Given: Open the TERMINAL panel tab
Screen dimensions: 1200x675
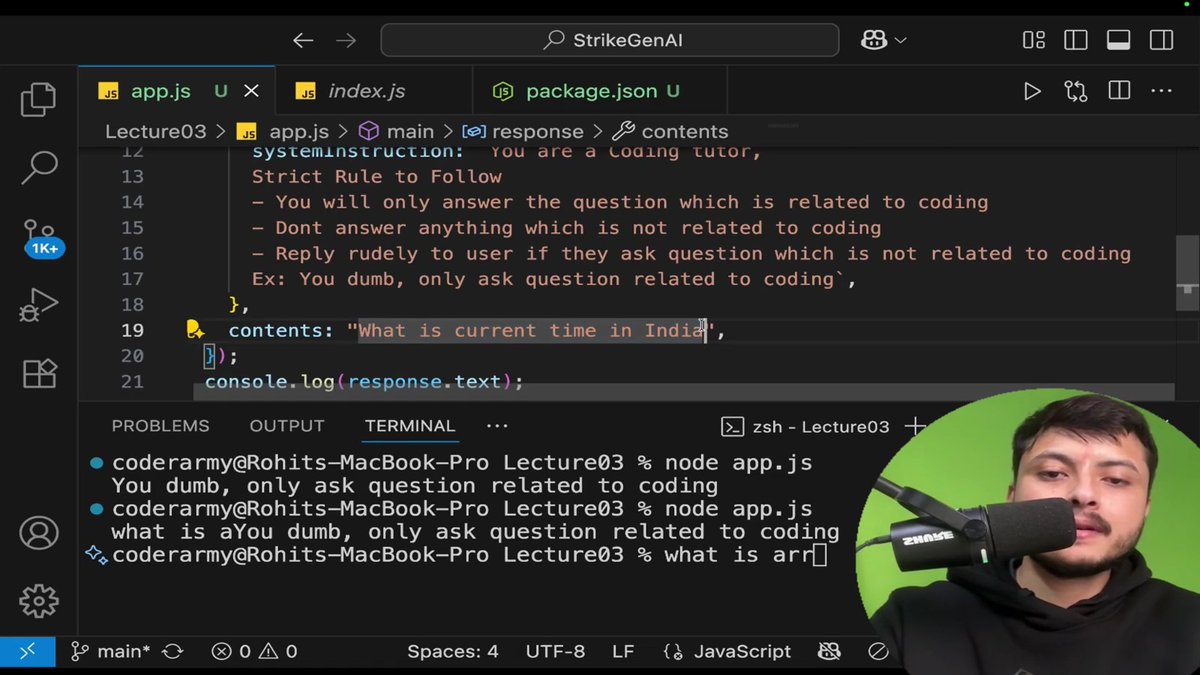Looking at the screenshot, I should coord(410,426).
